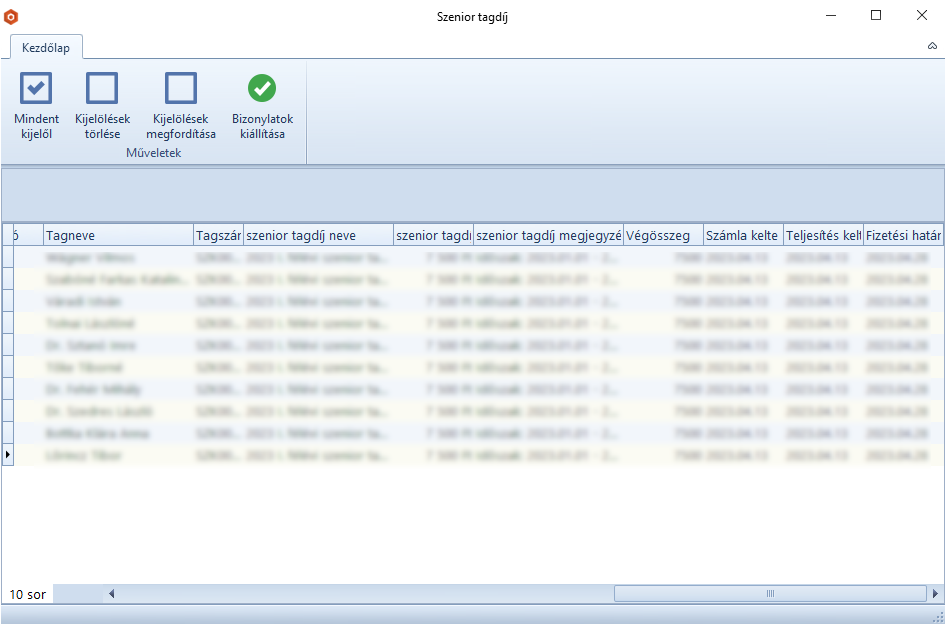
Task: Collapse the ribbon with the chevron arrow
Action: 932,46
